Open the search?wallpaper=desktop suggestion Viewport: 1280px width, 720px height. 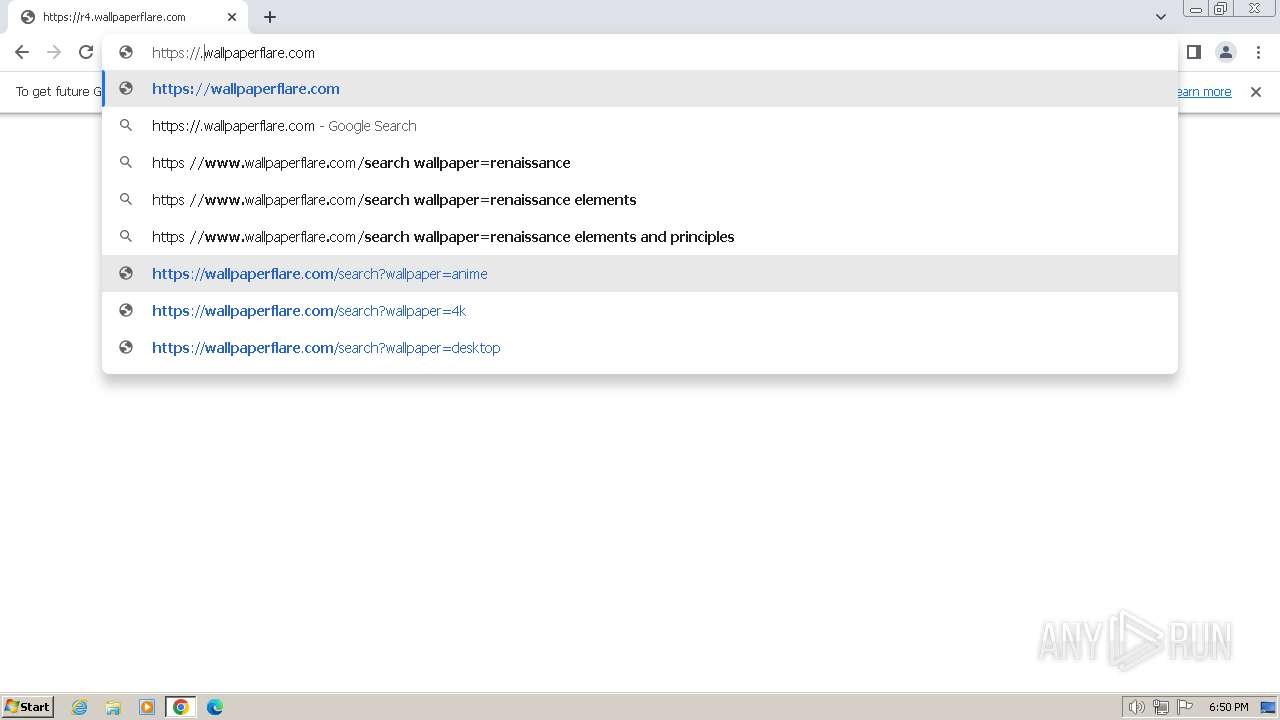640,348
